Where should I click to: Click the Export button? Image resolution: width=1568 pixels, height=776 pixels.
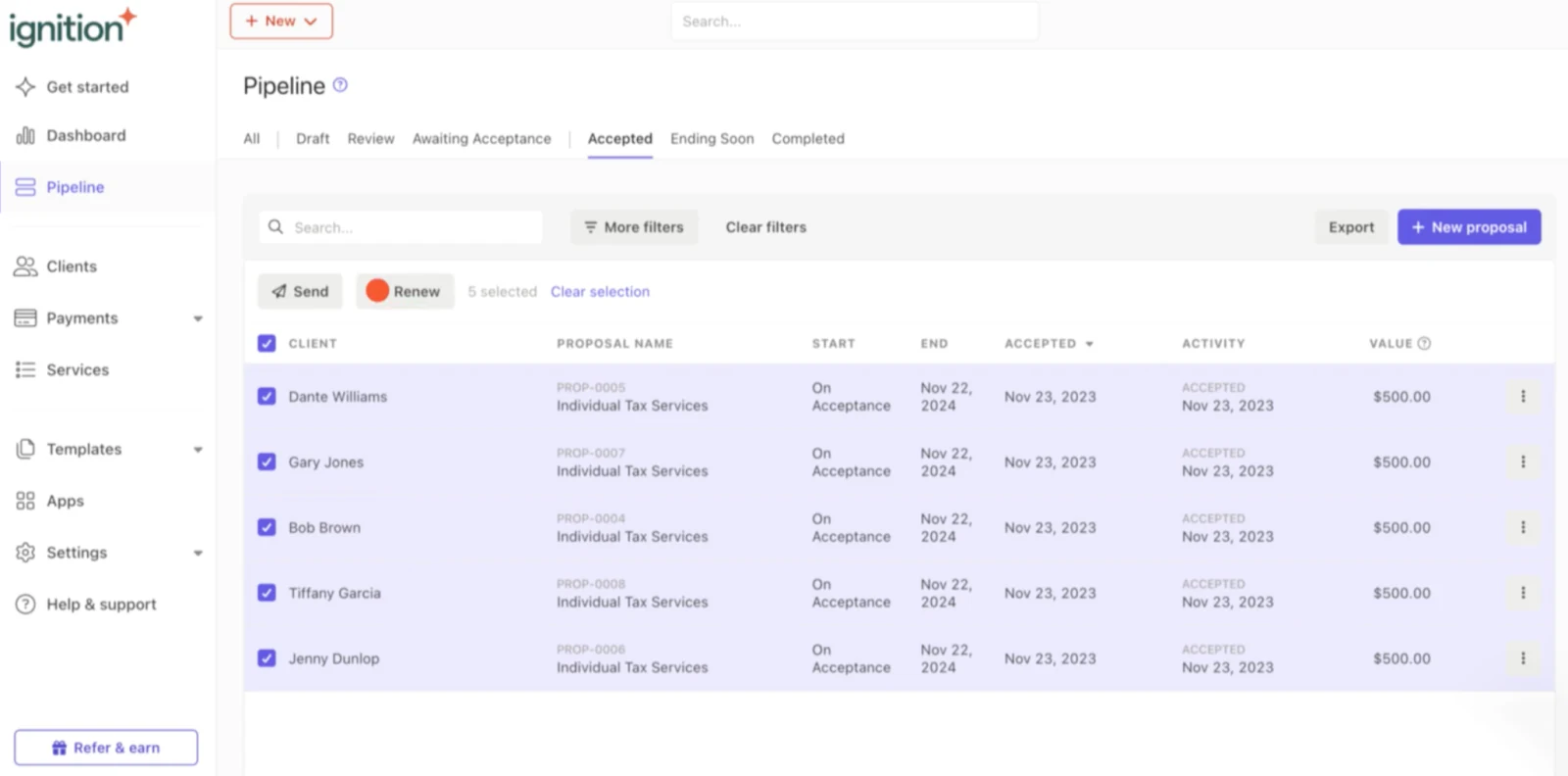click(1351, 227)
